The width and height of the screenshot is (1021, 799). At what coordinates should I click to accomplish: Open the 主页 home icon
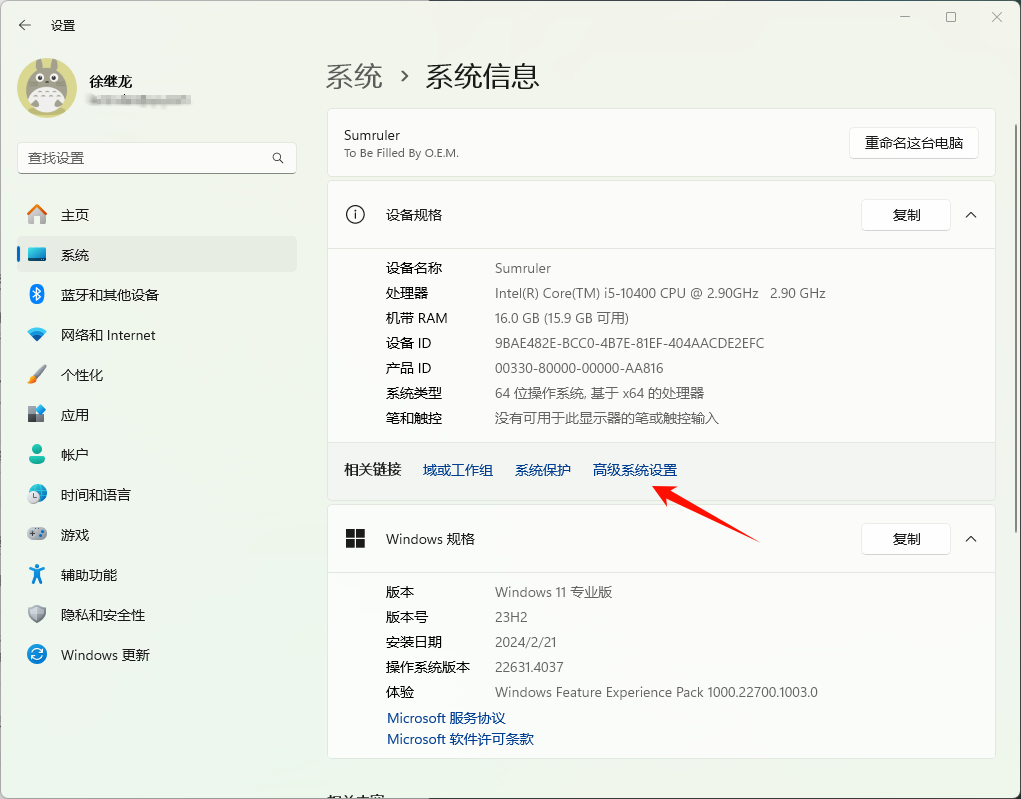click(37, 215)
